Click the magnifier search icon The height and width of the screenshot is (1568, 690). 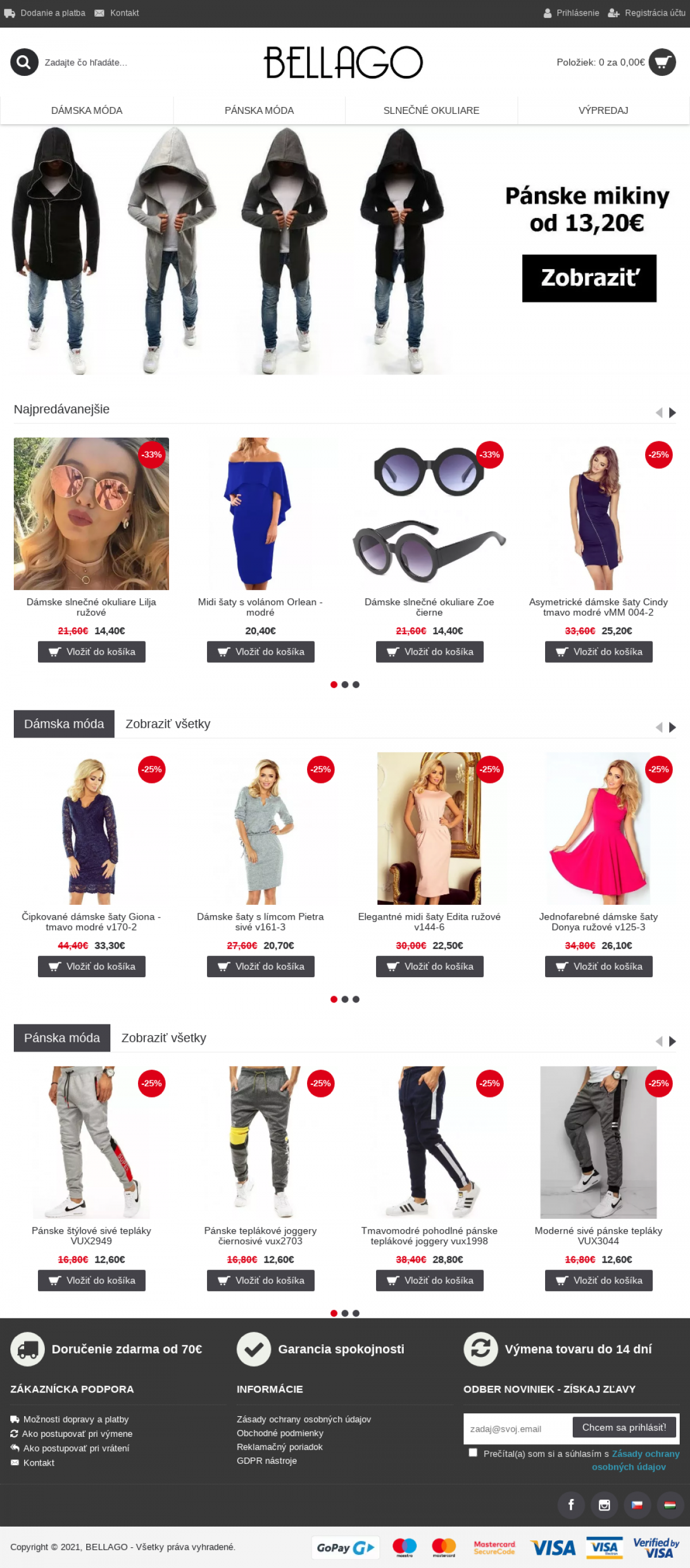click(x=24, y=62)
